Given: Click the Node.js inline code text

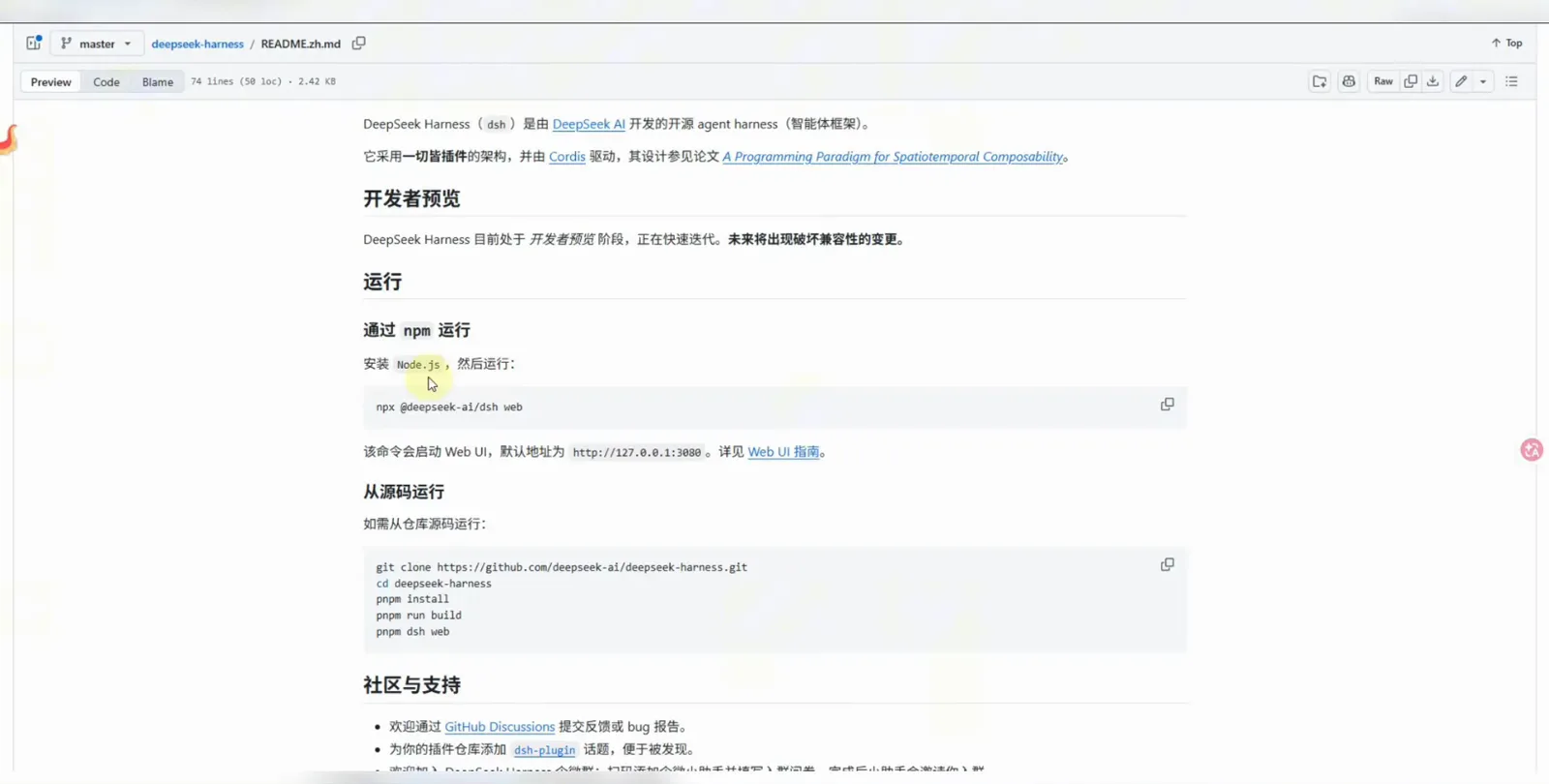Looking at the screenshot, I should point(418,365).
